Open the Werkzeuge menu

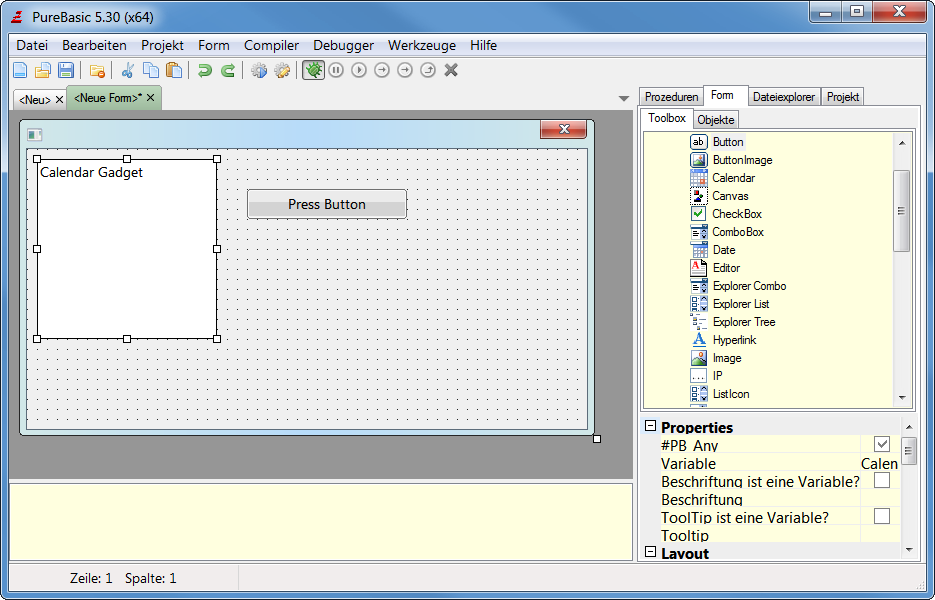[x=422, y=45]
